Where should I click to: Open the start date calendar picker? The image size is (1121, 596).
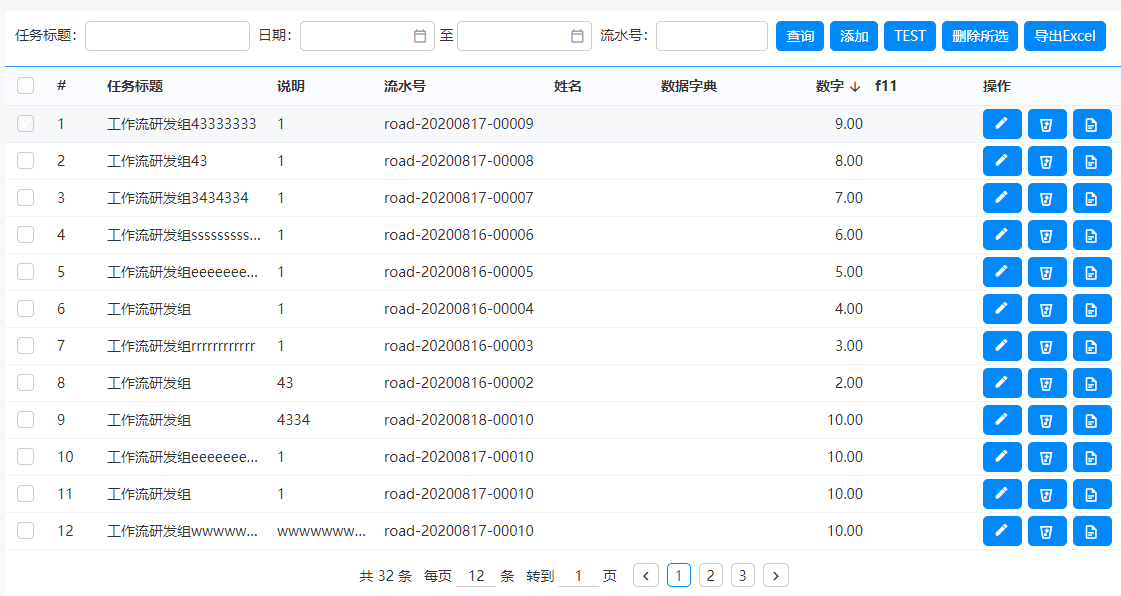(x=420, y=36)
